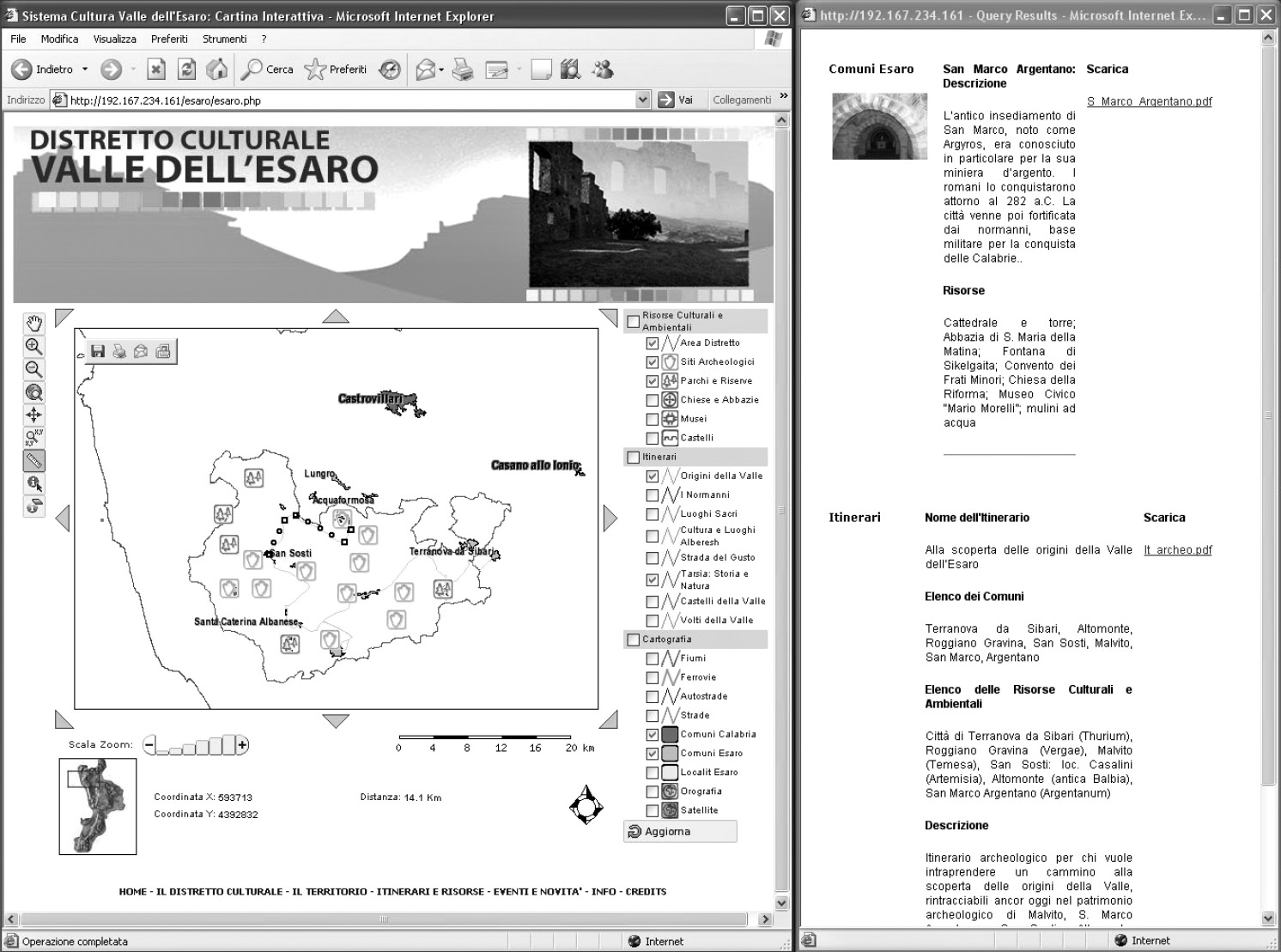Toggle the Cartografia group checkbox
This screenshot has height=952, width=1281.
click(634, 640)
